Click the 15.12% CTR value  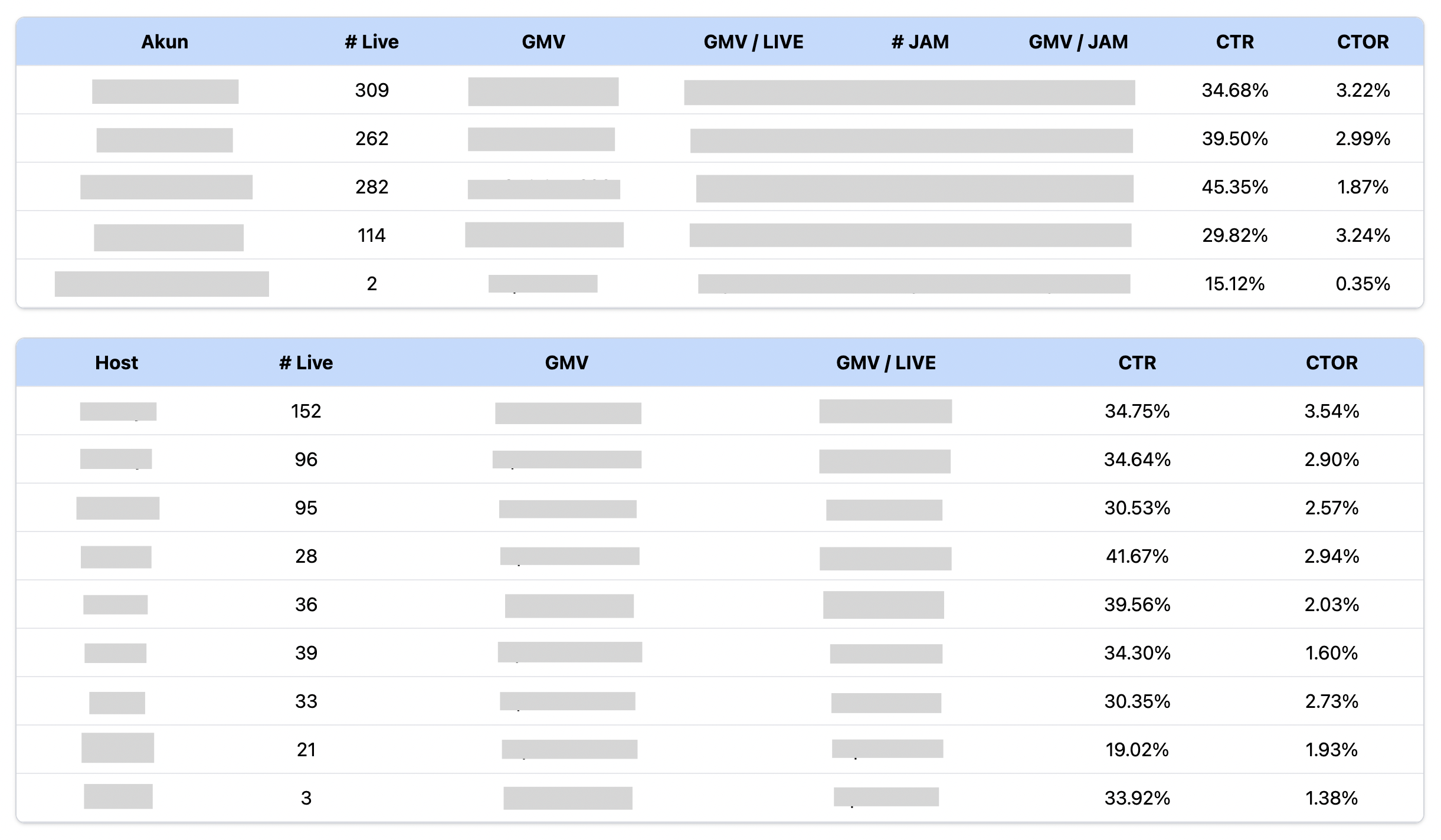point(1234,284)
